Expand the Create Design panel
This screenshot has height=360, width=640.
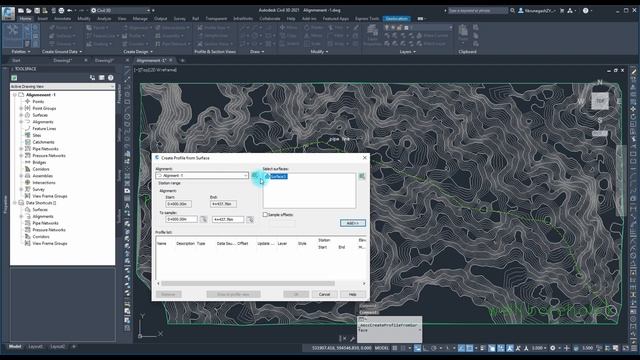click(x=138, y=52)
